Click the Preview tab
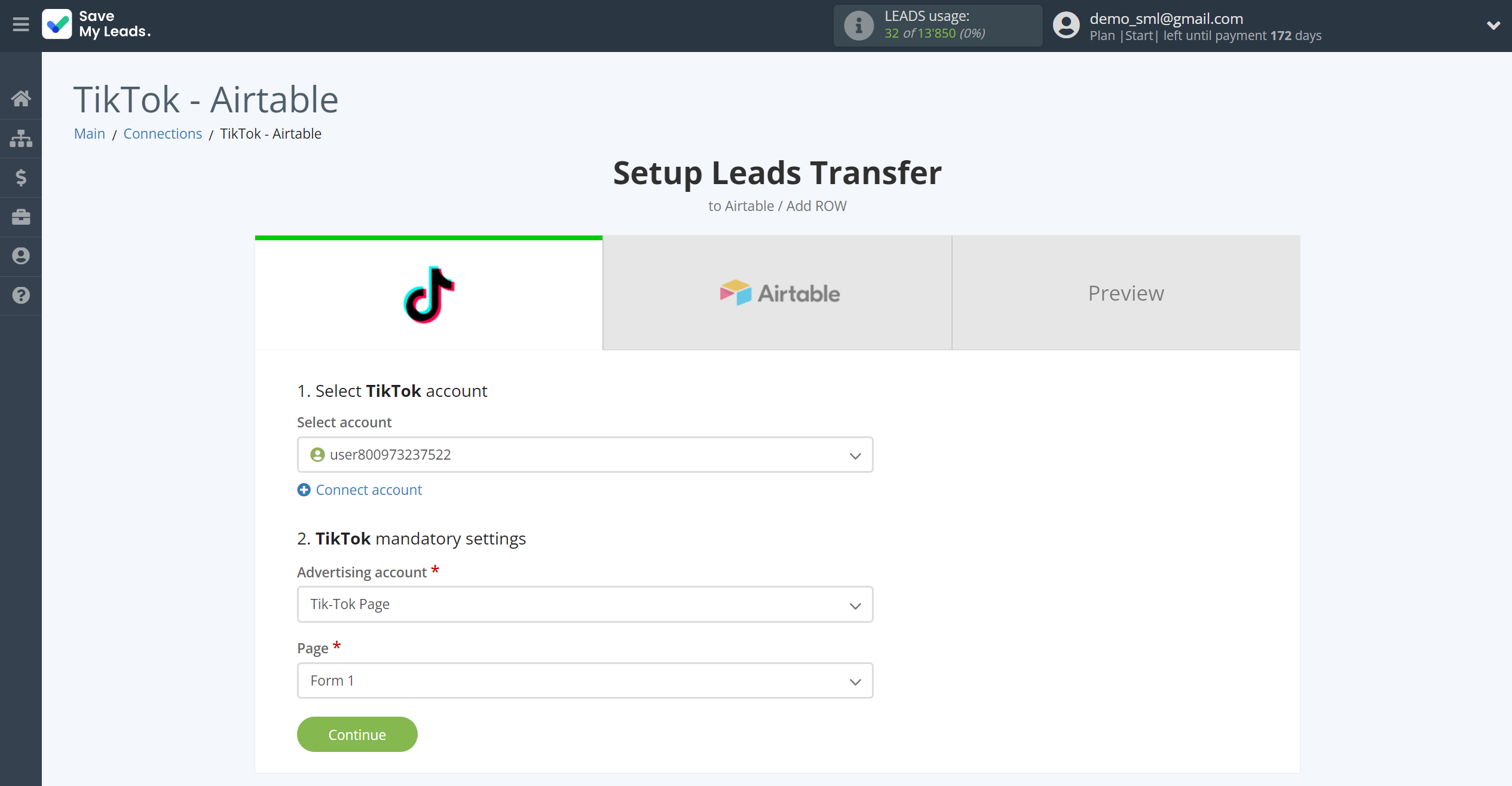The image size is (1512, 786). (x=1126, y=293)
